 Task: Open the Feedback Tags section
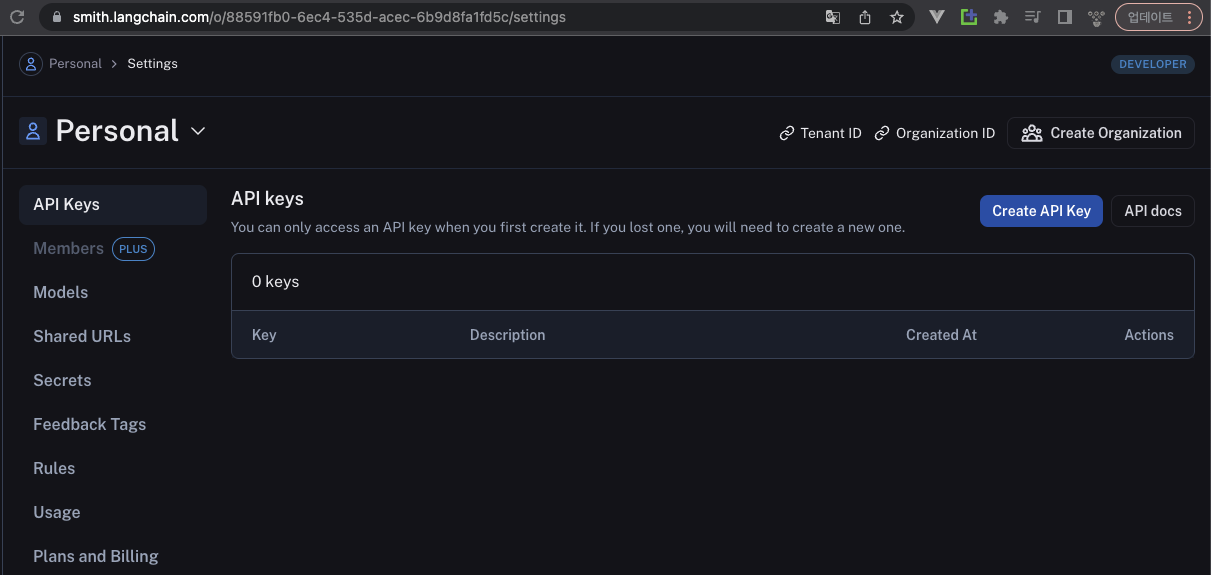pyautogui.click(x=90, y=424)
